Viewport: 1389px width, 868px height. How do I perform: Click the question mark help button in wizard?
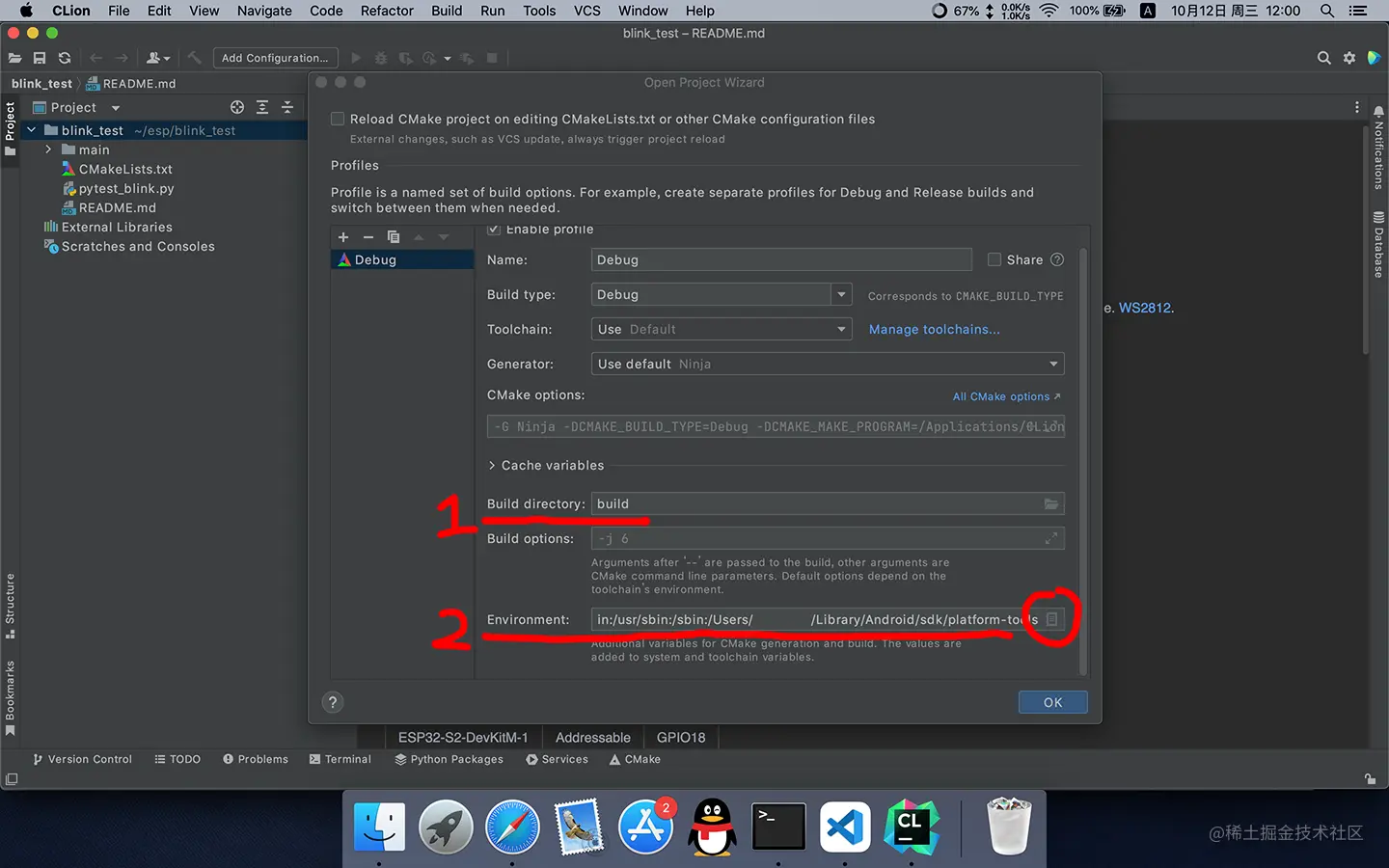(x=333, y=702)
